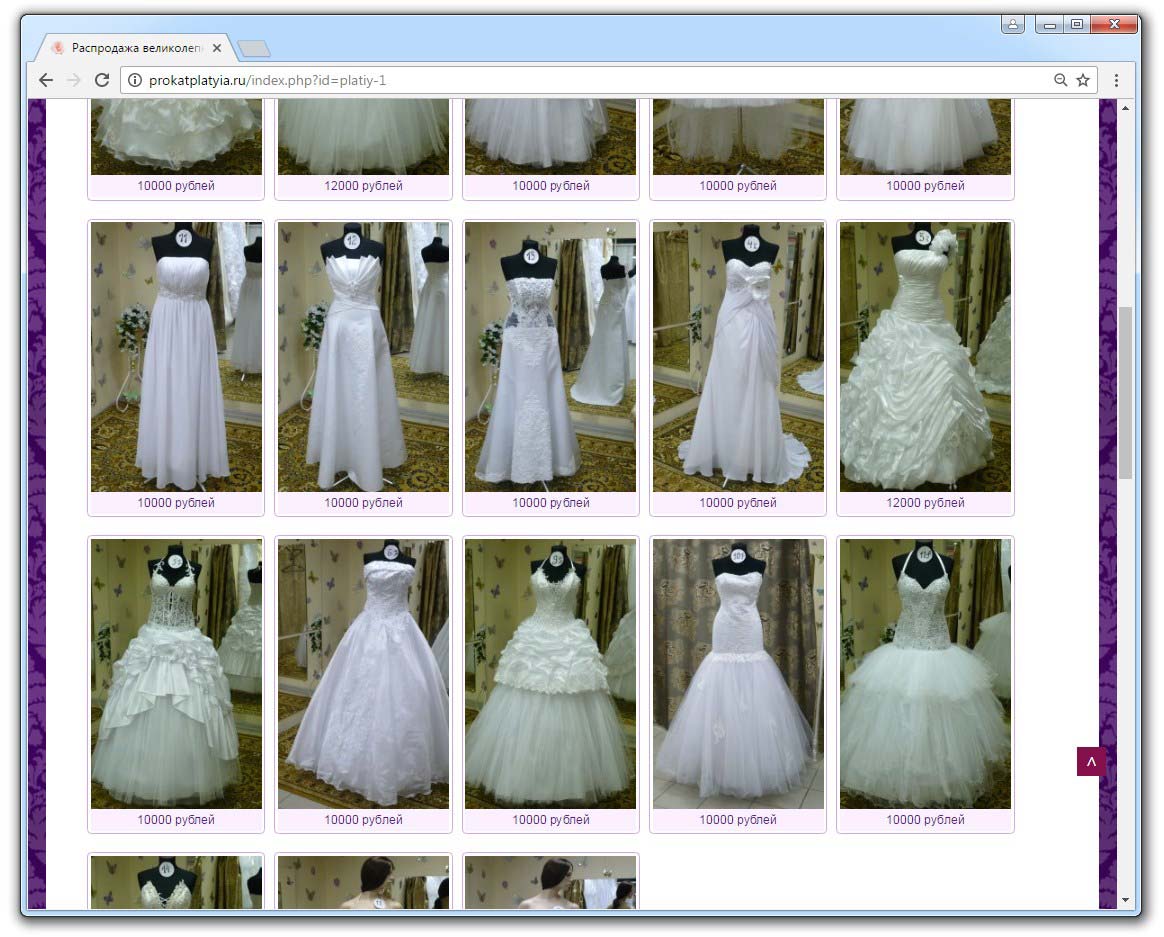Open the strapless organza A-line ballgown photo
Image resolution: width=1164 pixels, height=937 pixels.
pos(364,674)
